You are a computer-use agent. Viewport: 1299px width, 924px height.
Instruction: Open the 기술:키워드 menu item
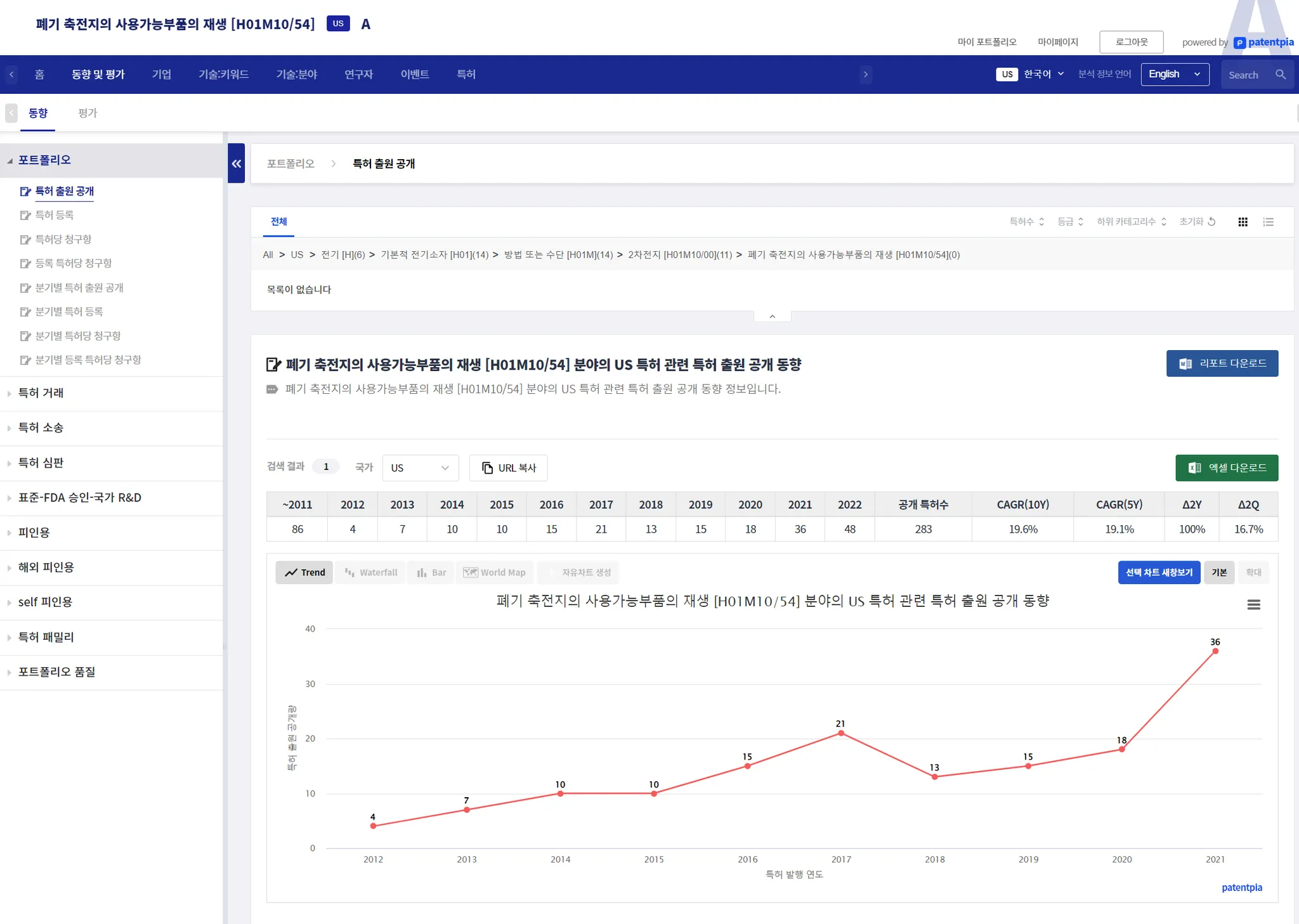click(x=223, y=74)
